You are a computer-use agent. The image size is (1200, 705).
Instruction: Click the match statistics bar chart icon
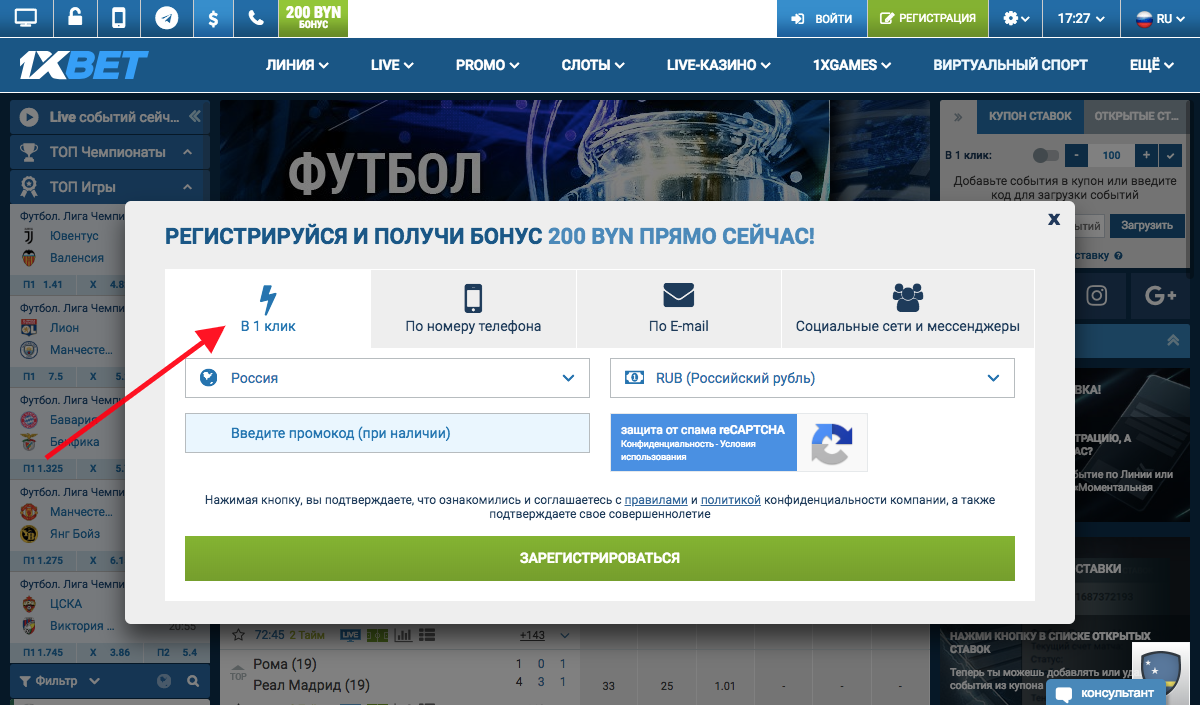404,635
